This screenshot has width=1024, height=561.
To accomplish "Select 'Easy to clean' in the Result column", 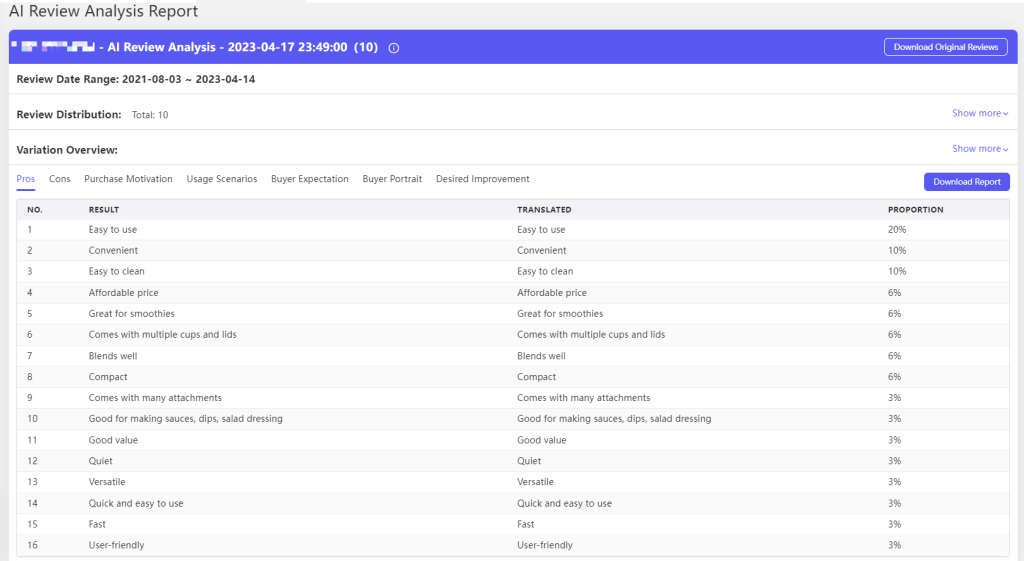I will pyautogui.click(x=116, y=271).
